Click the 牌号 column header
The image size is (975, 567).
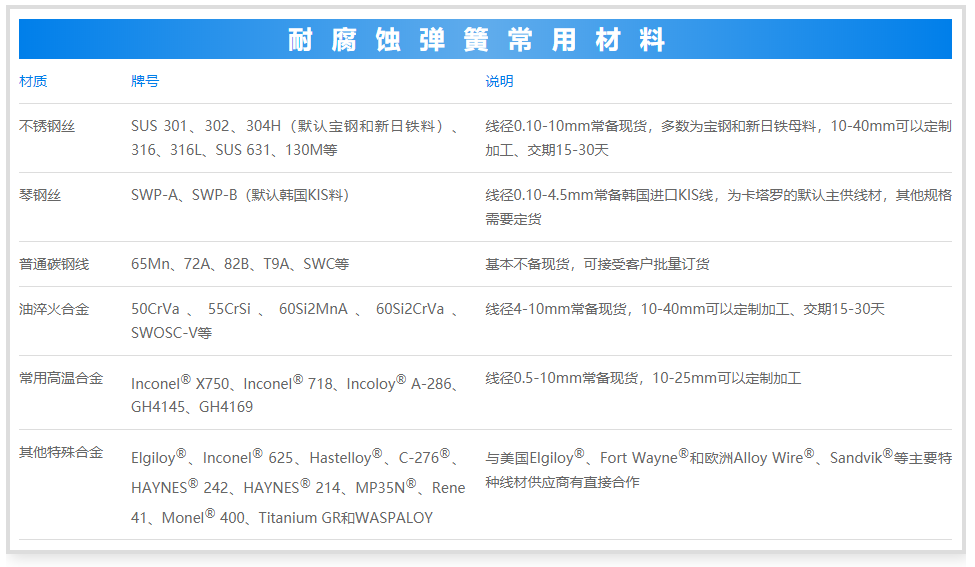pyautogui.click(x=145, y=82)
